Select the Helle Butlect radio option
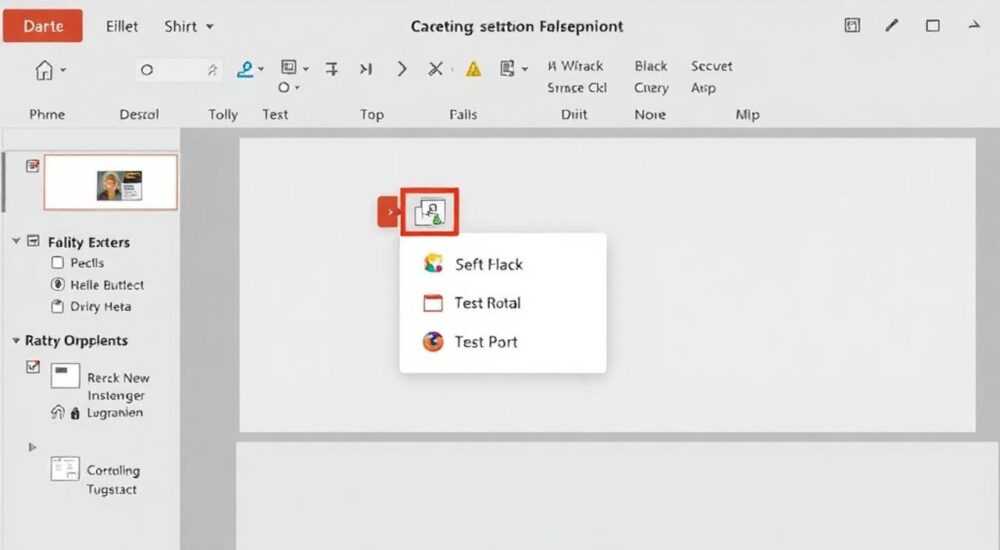Image resolution: width=1000 pixels, height=550 pixels. pyautogui.click(x=57, y=284)
